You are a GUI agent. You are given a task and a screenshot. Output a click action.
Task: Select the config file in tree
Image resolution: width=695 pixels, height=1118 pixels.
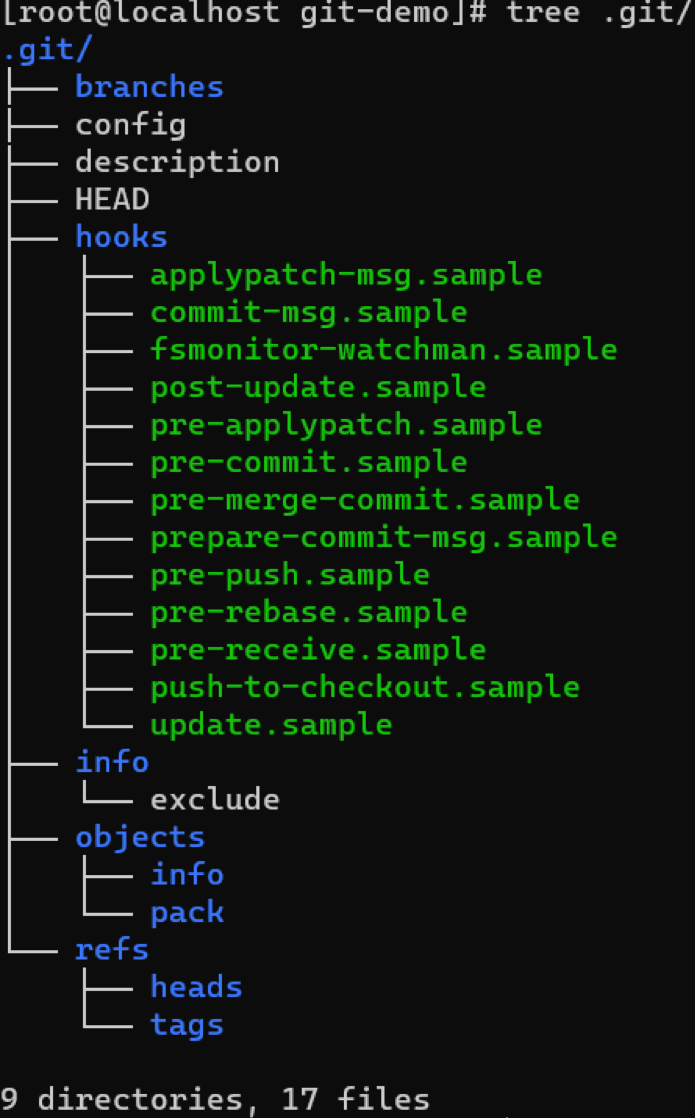coord(130,125)
